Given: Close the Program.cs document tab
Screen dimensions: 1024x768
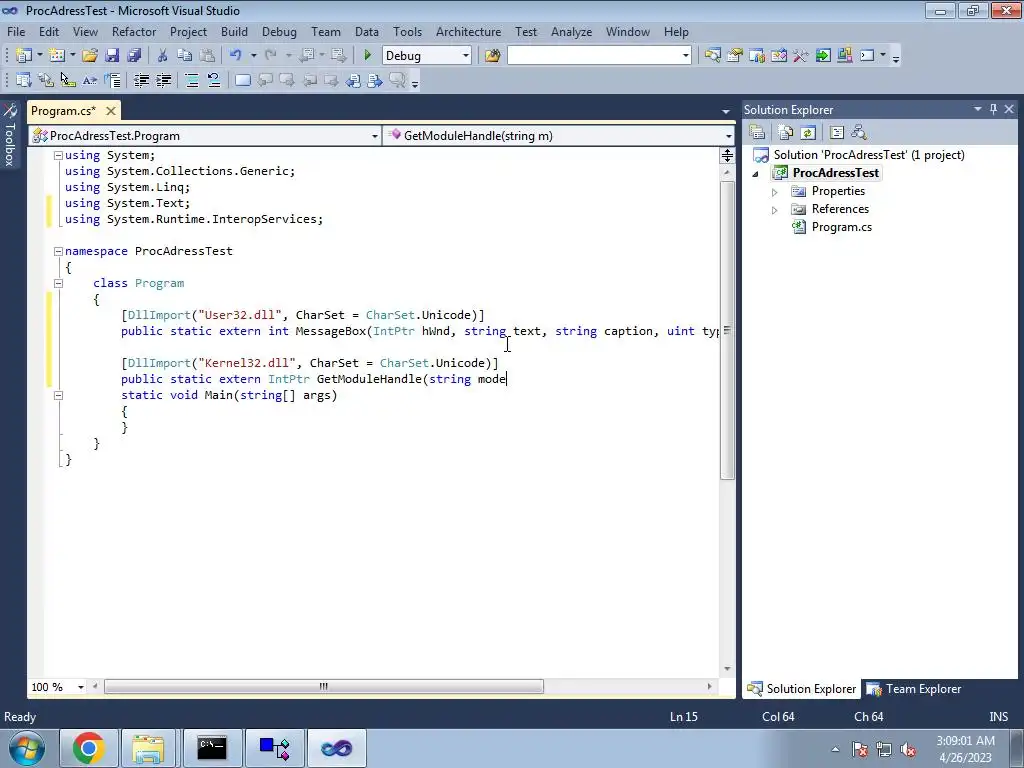Looking at the screenshot, I should tap(111, 111).
